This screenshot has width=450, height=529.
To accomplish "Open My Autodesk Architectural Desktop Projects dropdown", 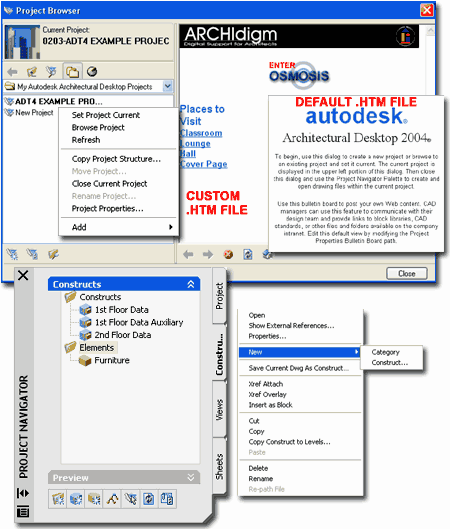I will coord(168,86).
